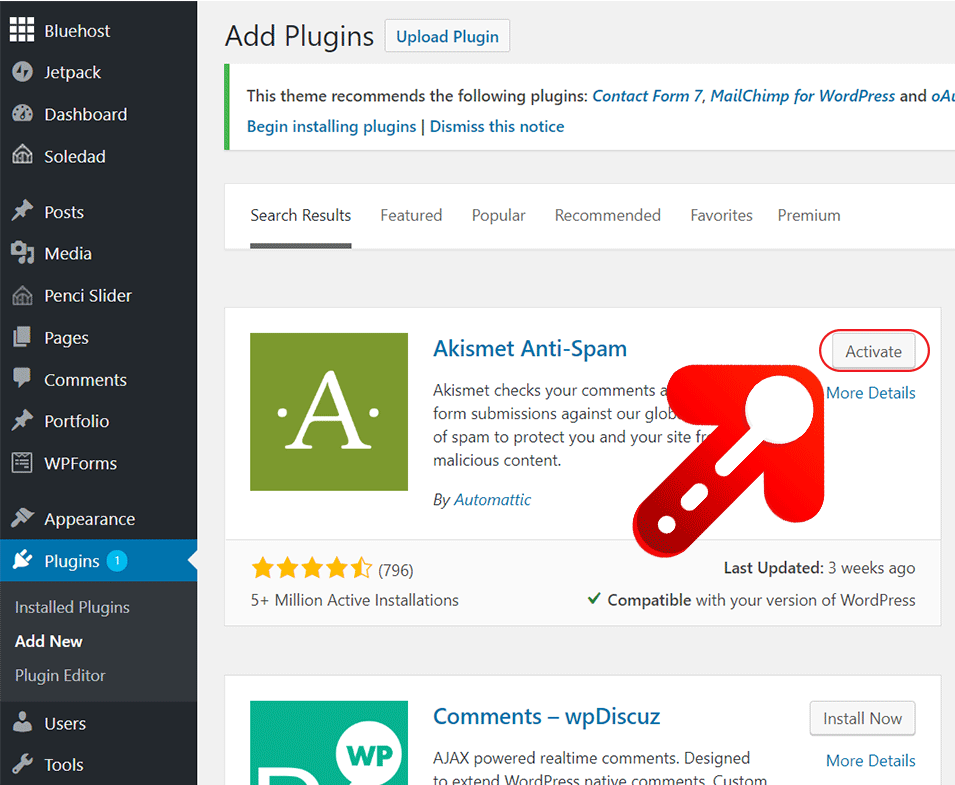This screenshot has height=785, width=955.
Task: Click the Posts pushpin icon
Action: (x=23, y=211)
